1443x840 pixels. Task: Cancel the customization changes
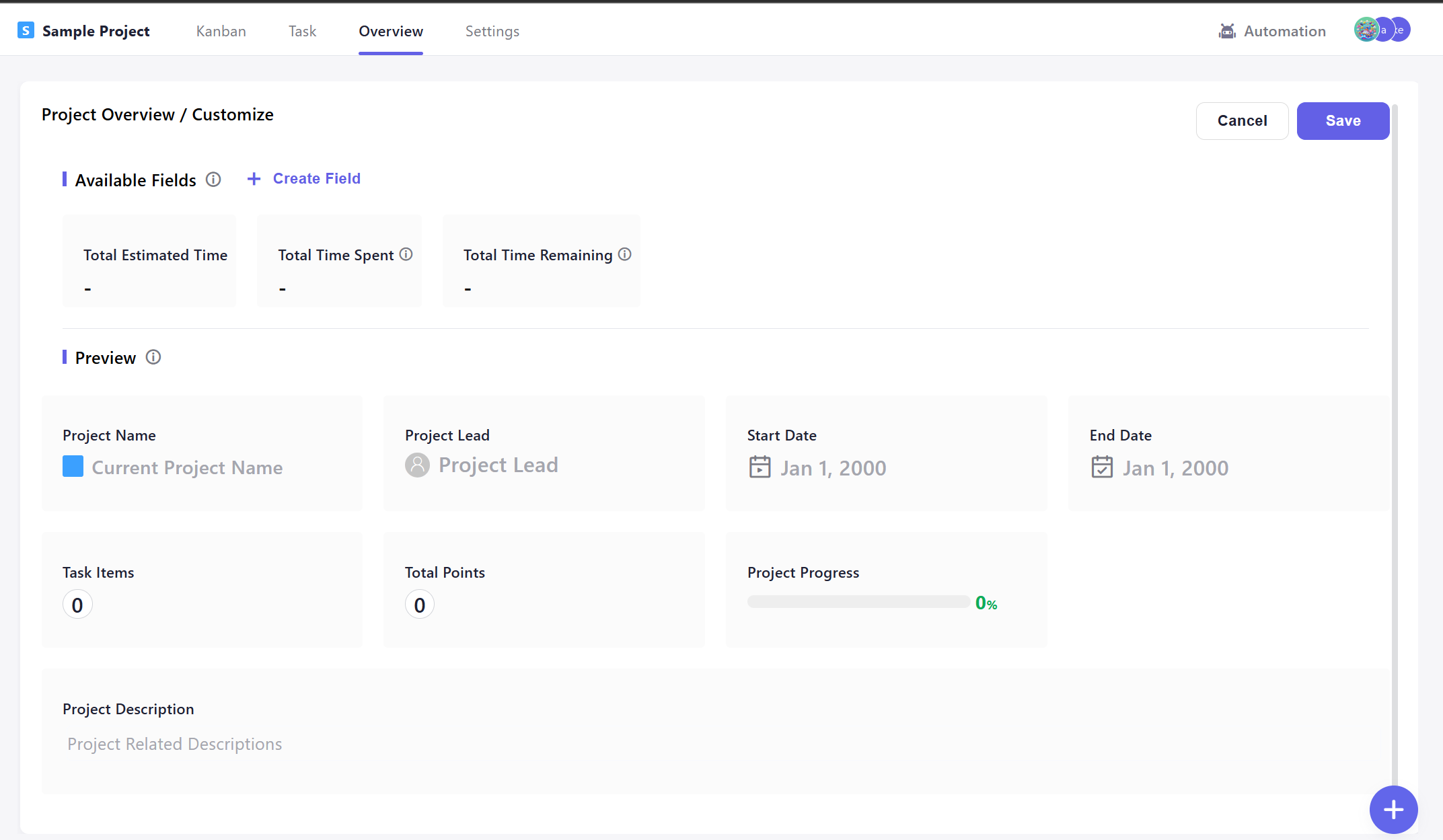coord(1241,121)
